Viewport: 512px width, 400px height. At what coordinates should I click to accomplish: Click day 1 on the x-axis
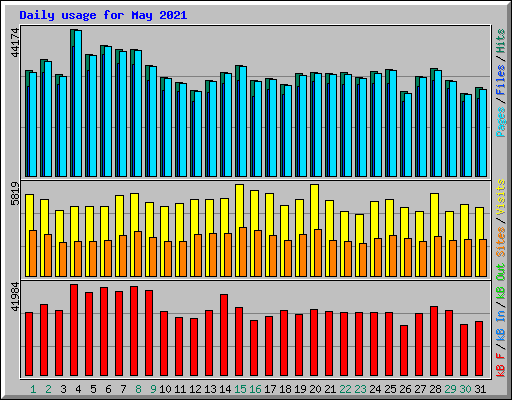click(33, 389)
